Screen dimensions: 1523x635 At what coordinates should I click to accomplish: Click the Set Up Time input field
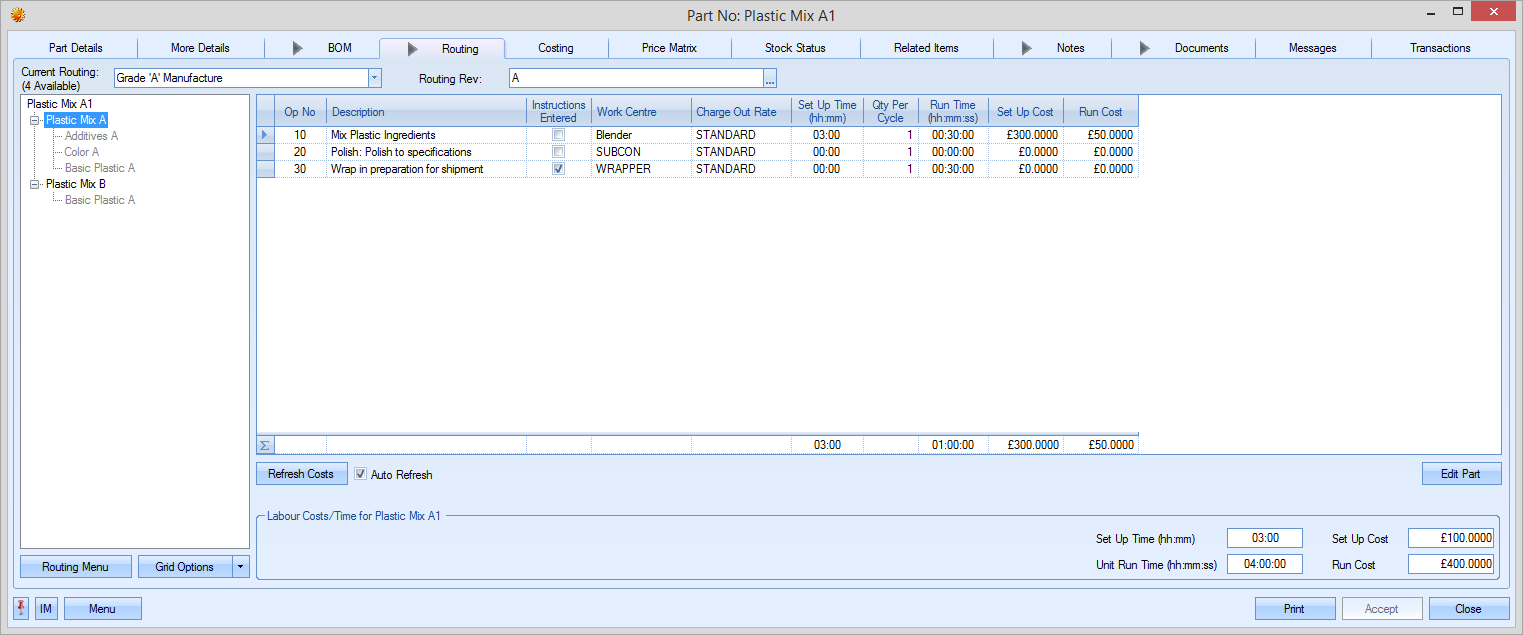1264,538
